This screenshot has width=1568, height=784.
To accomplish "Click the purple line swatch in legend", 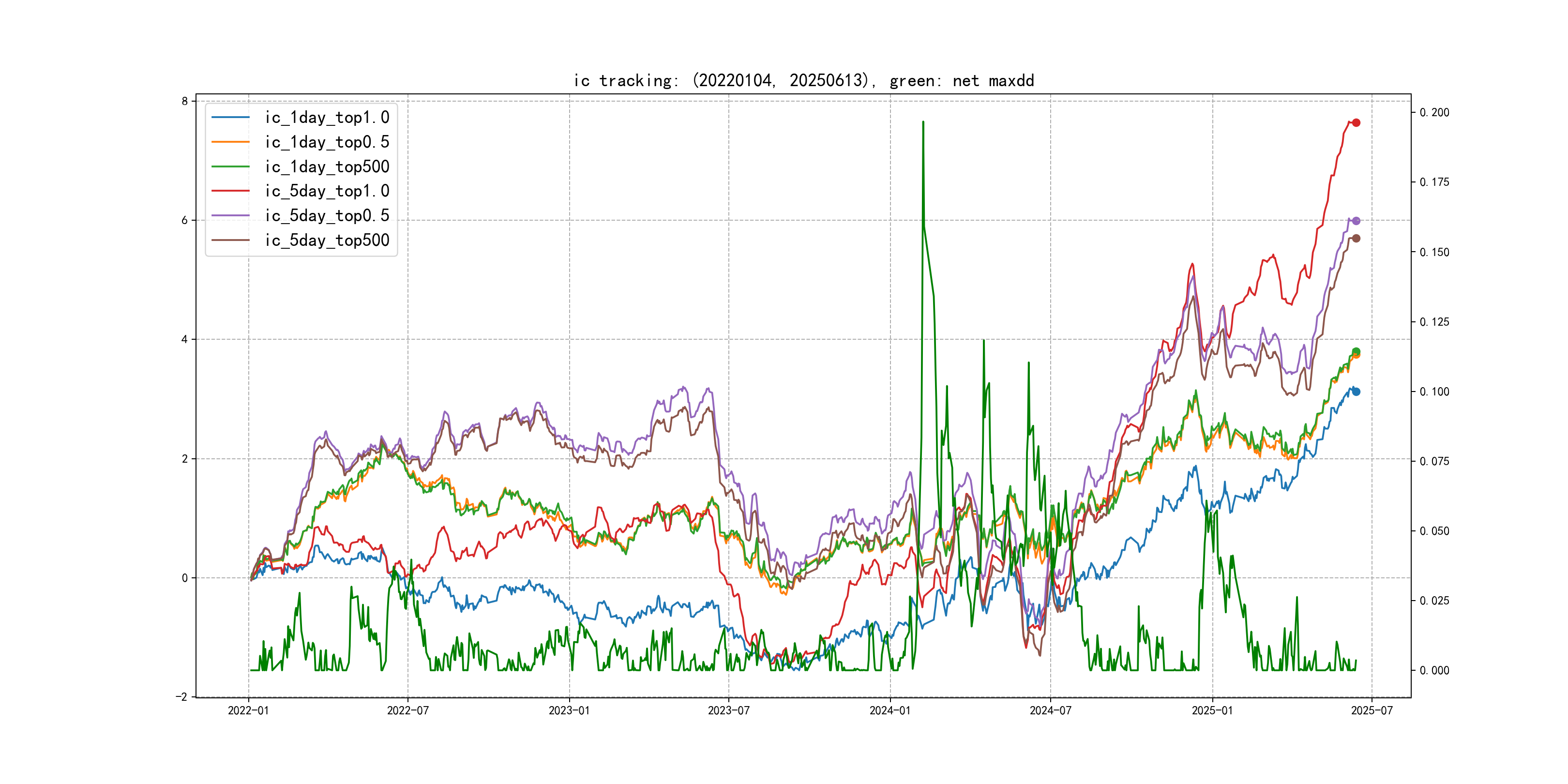I will (x=230, y=215).
